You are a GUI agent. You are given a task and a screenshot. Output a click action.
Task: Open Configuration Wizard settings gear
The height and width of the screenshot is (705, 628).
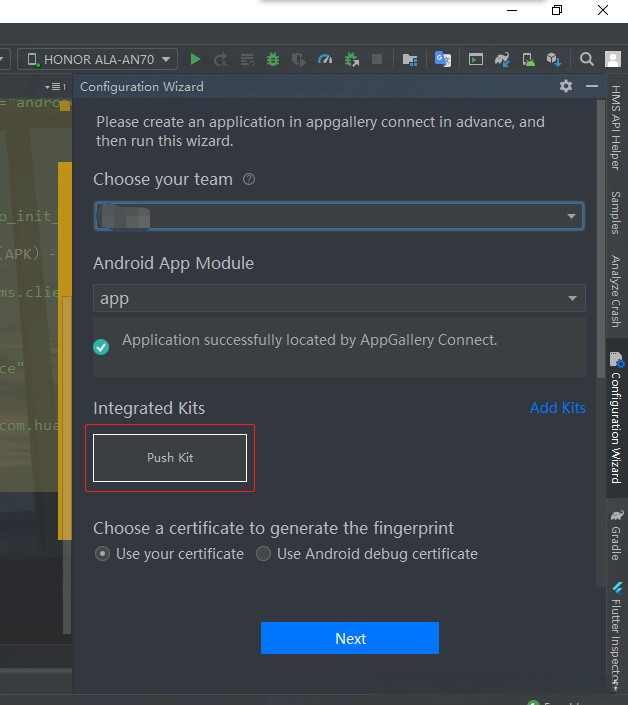tap(566, 86)
